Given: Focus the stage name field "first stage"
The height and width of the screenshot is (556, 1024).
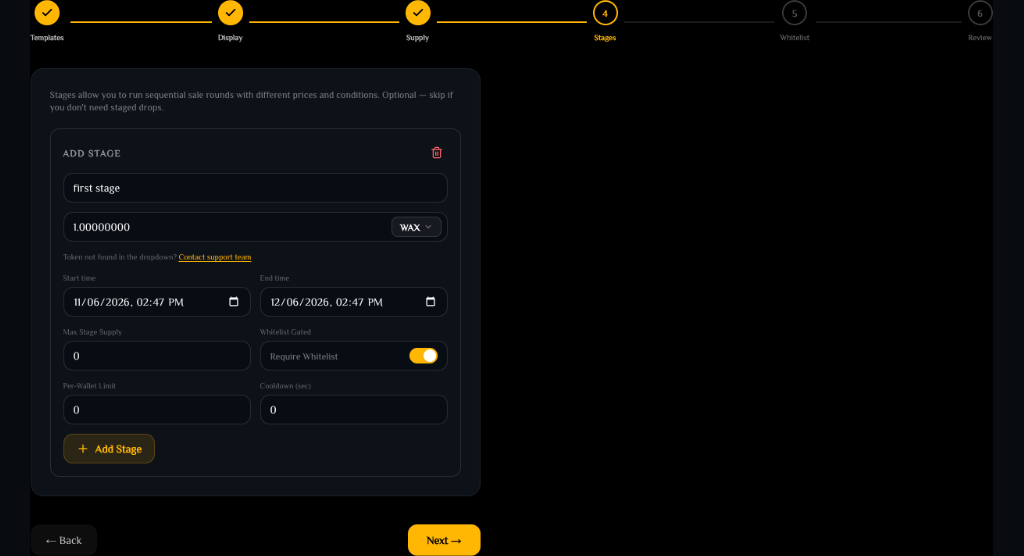Looking at the screenshot, I should [255, 188].
